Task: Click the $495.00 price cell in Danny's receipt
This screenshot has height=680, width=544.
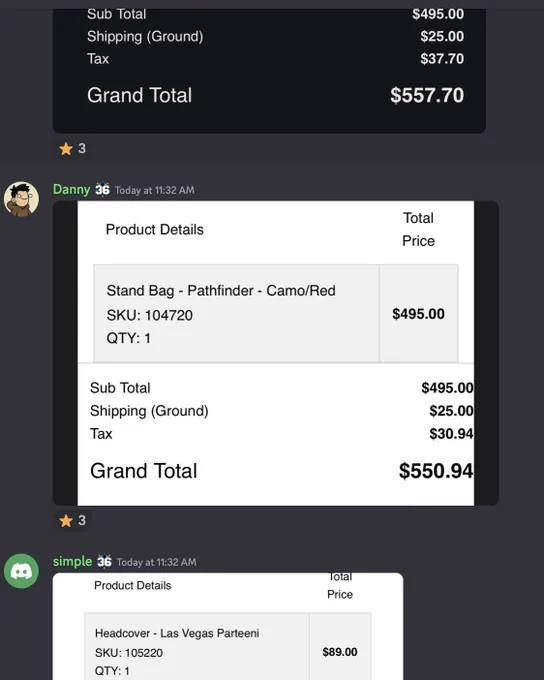Action: [419, 314]
